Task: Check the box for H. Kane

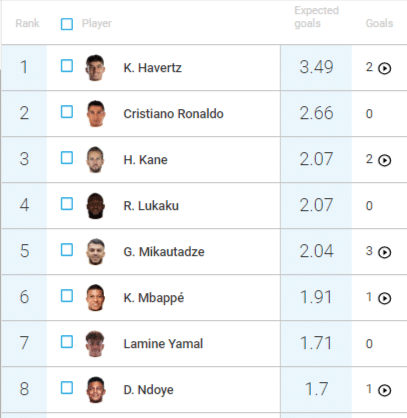Action: pyautogui.click(x=67, y=158)
